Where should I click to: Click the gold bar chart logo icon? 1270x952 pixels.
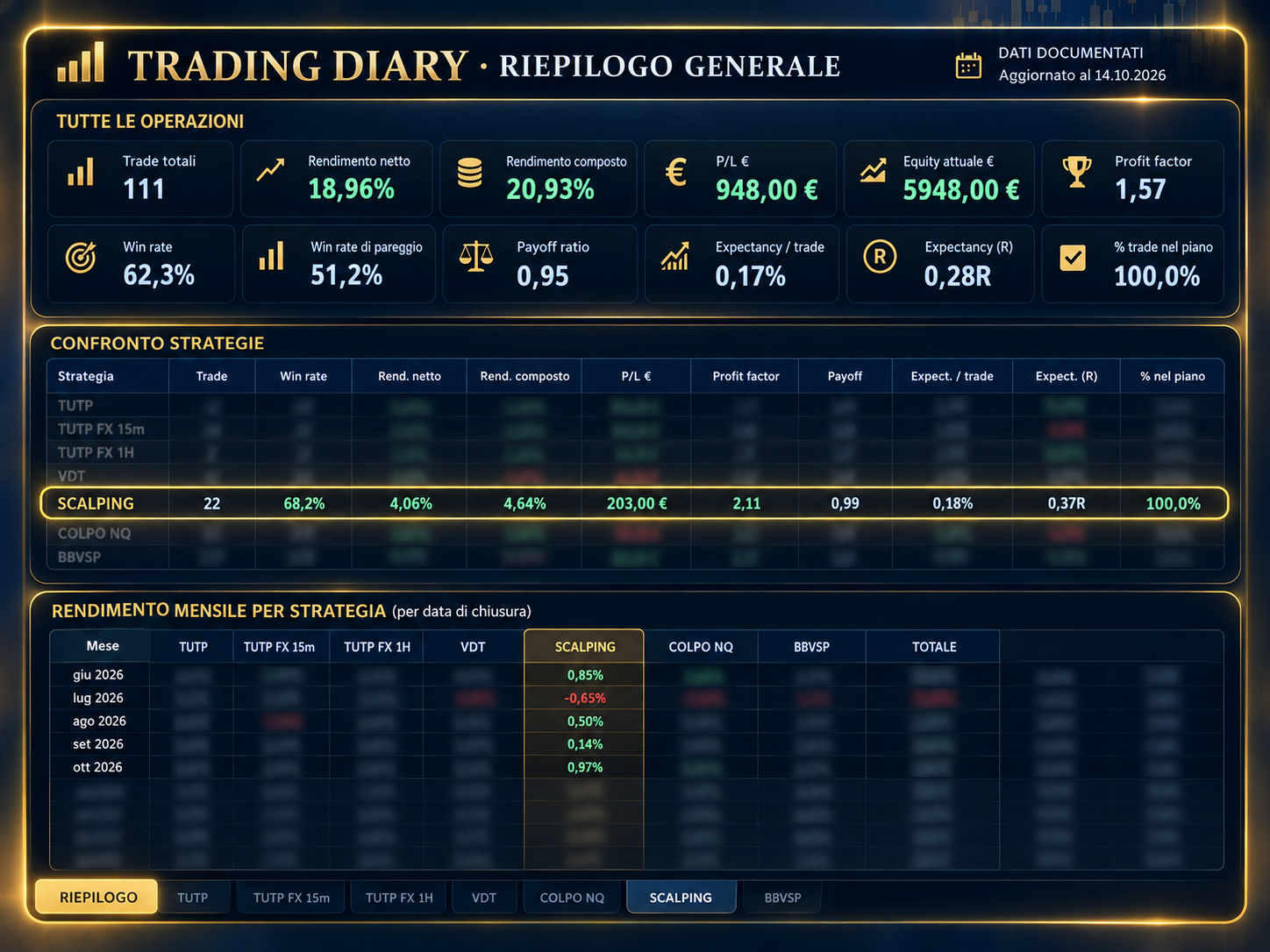81,62
